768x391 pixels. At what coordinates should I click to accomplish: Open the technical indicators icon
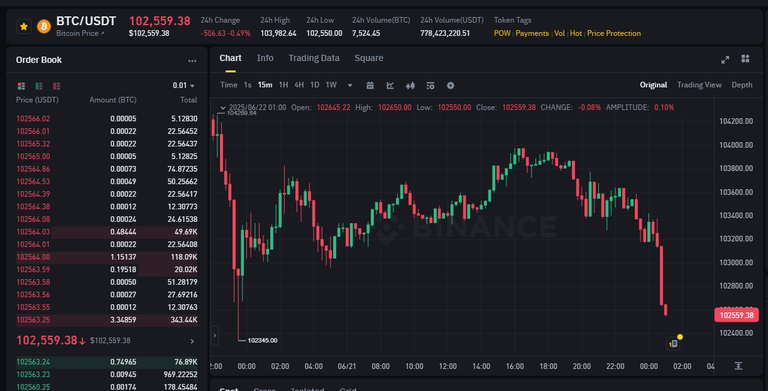point(390,86)
